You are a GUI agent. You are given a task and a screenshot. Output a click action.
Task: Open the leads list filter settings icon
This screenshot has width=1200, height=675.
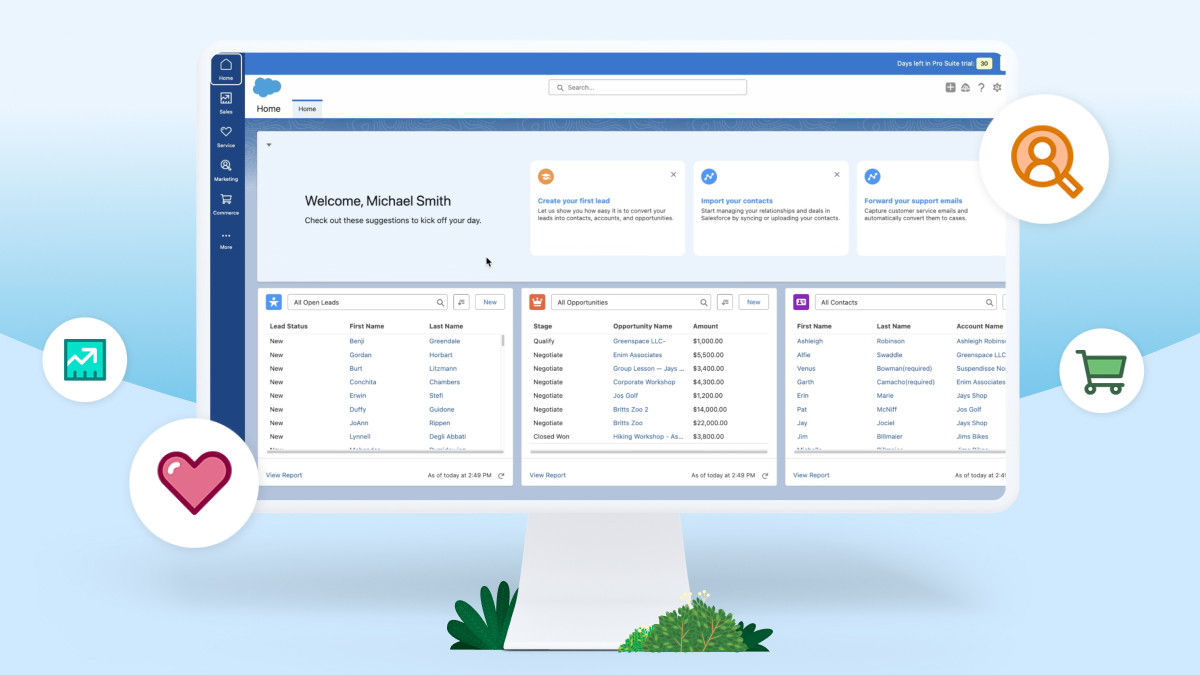pyautogui.click(x=462, y=301)
